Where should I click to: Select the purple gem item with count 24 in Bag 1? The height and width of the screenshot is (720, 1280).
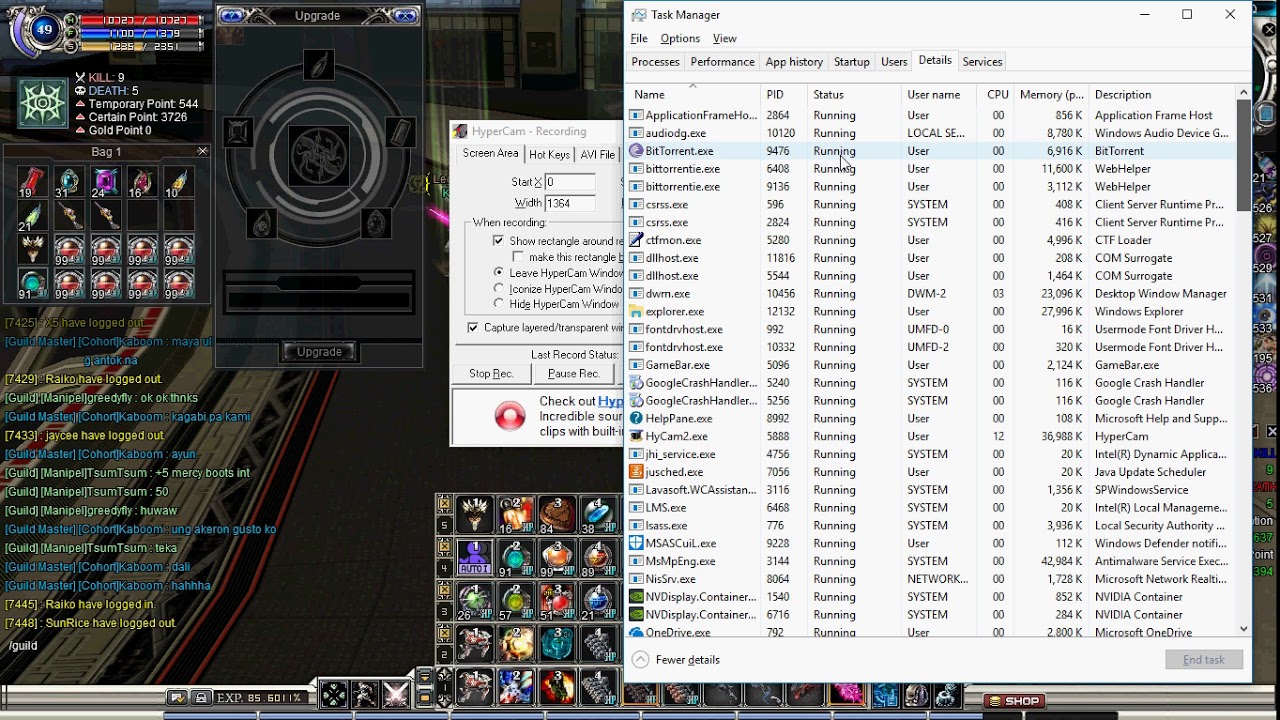click(x=105, y=183)
